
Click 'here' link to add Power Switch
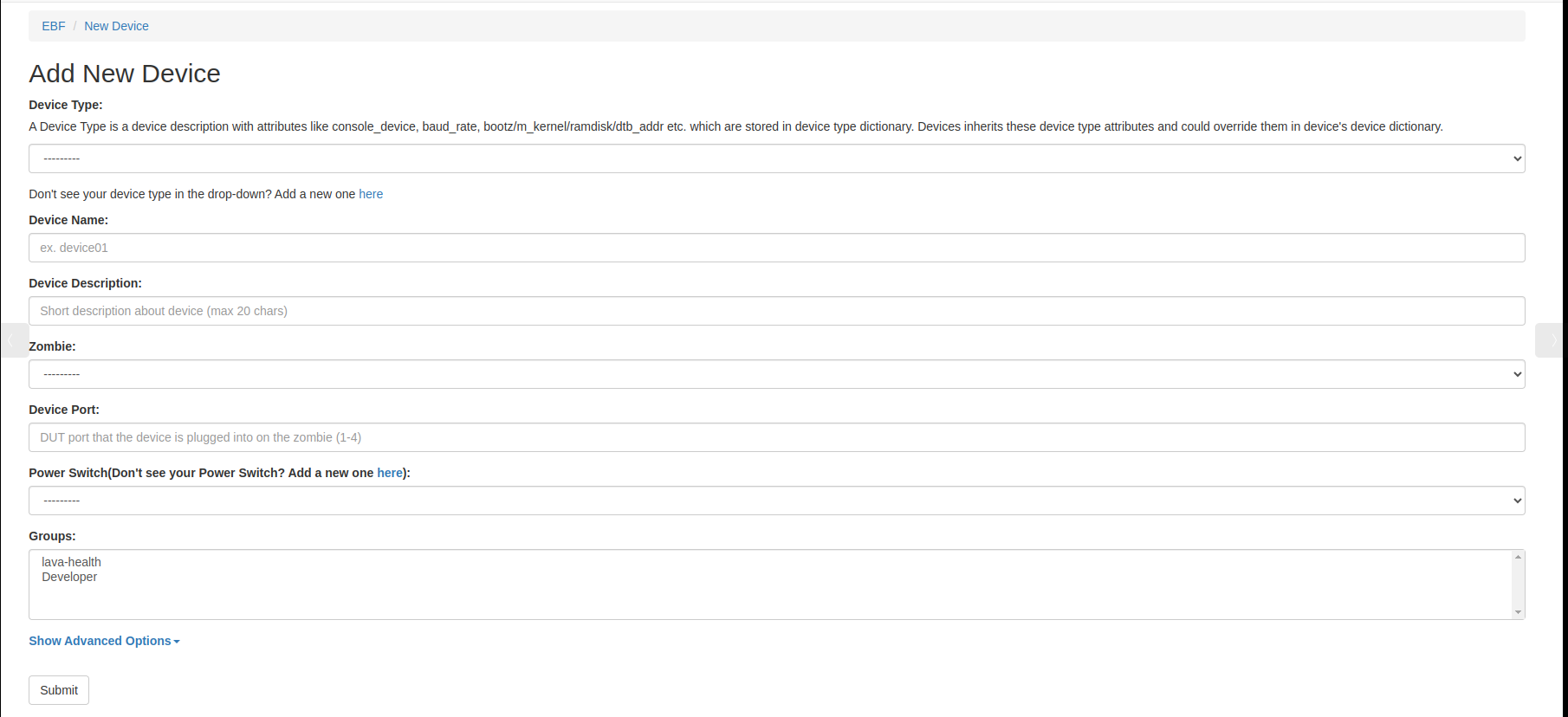390,473
